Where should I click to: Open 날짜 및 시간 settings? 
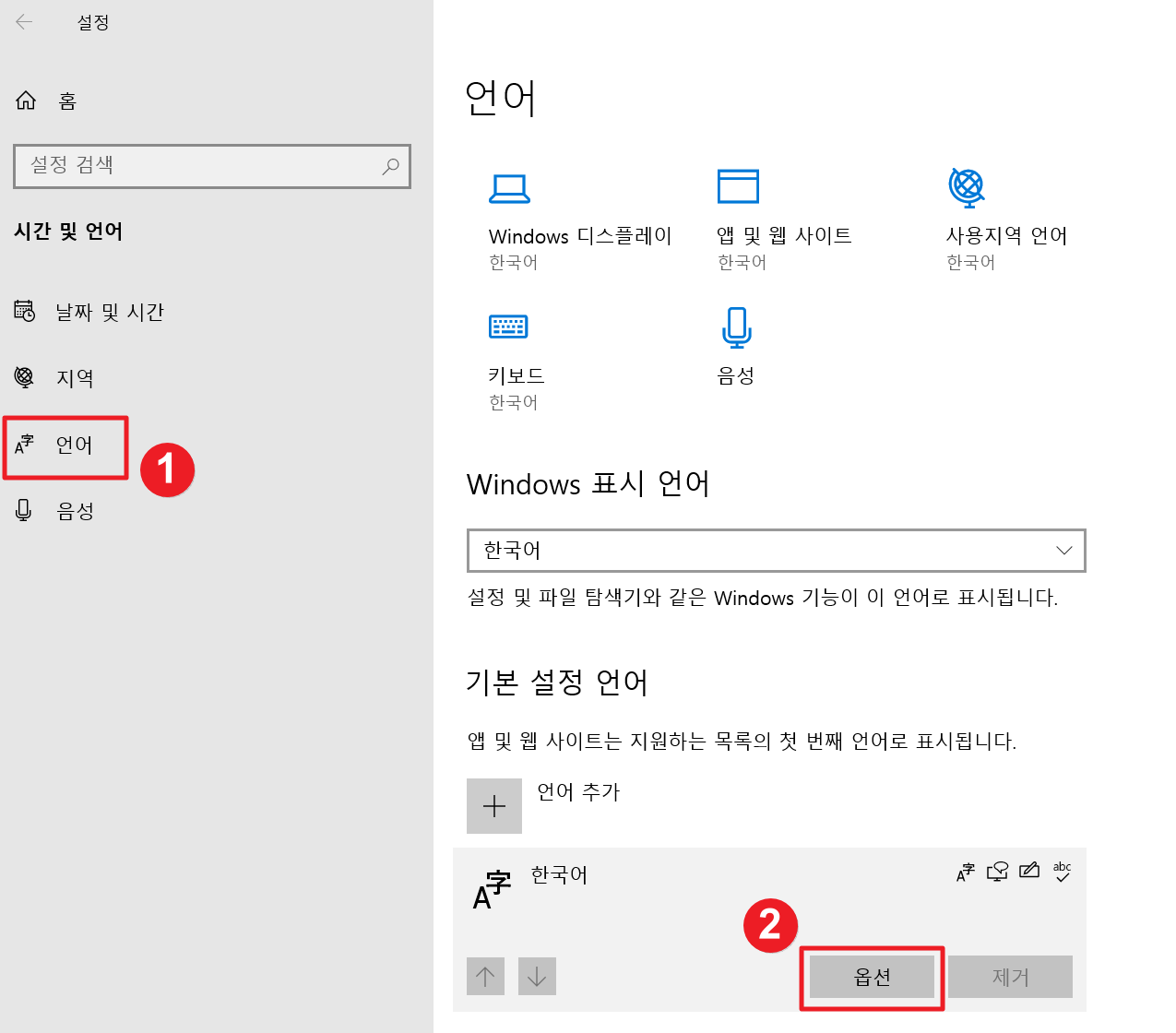pyautogui.click(x=89, y=312)
